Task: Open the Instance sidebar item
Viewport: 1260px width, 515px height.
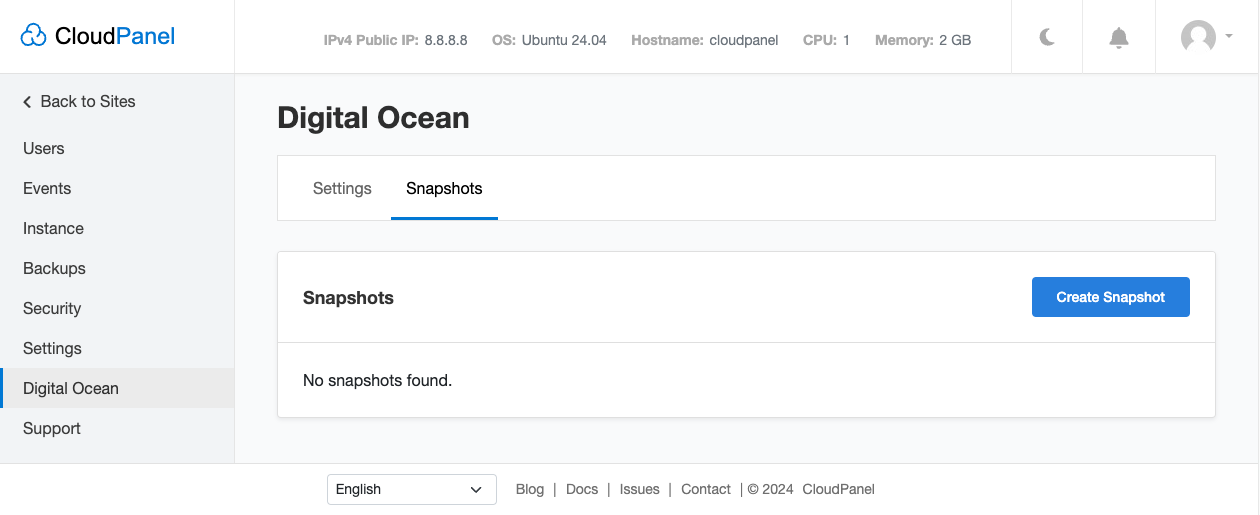Action: 53,228
